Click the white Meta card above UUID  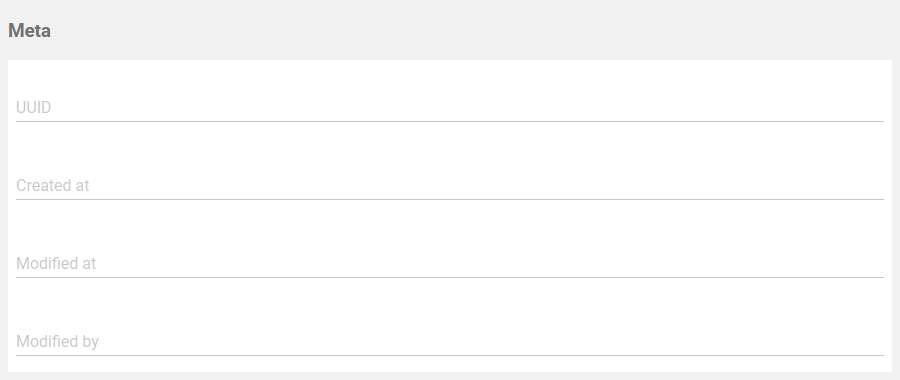pyautogui.click(x=449, y=77)
